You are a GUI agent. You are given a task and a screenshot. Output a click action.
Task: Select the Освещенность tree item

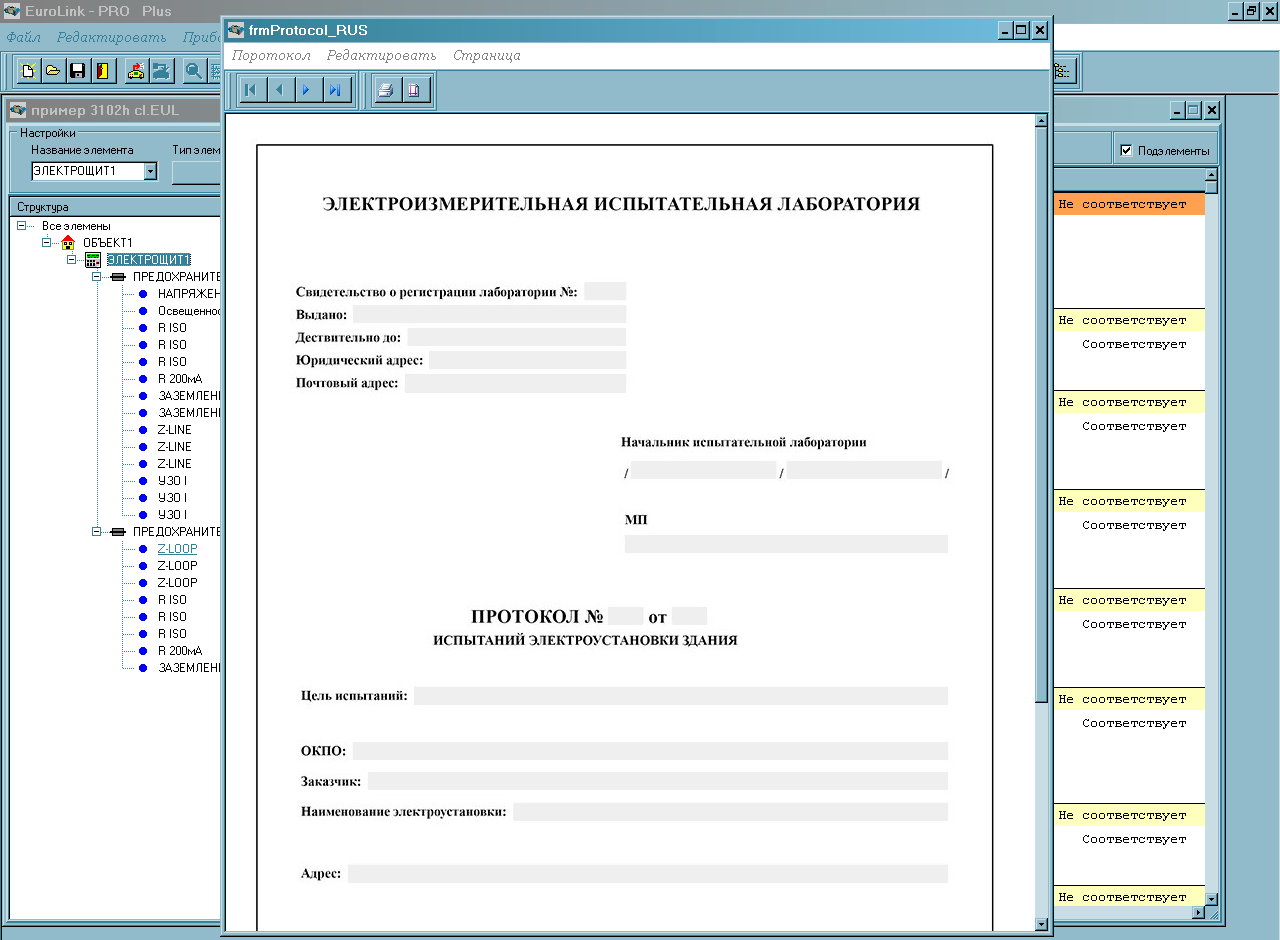(x=189, y=311)
